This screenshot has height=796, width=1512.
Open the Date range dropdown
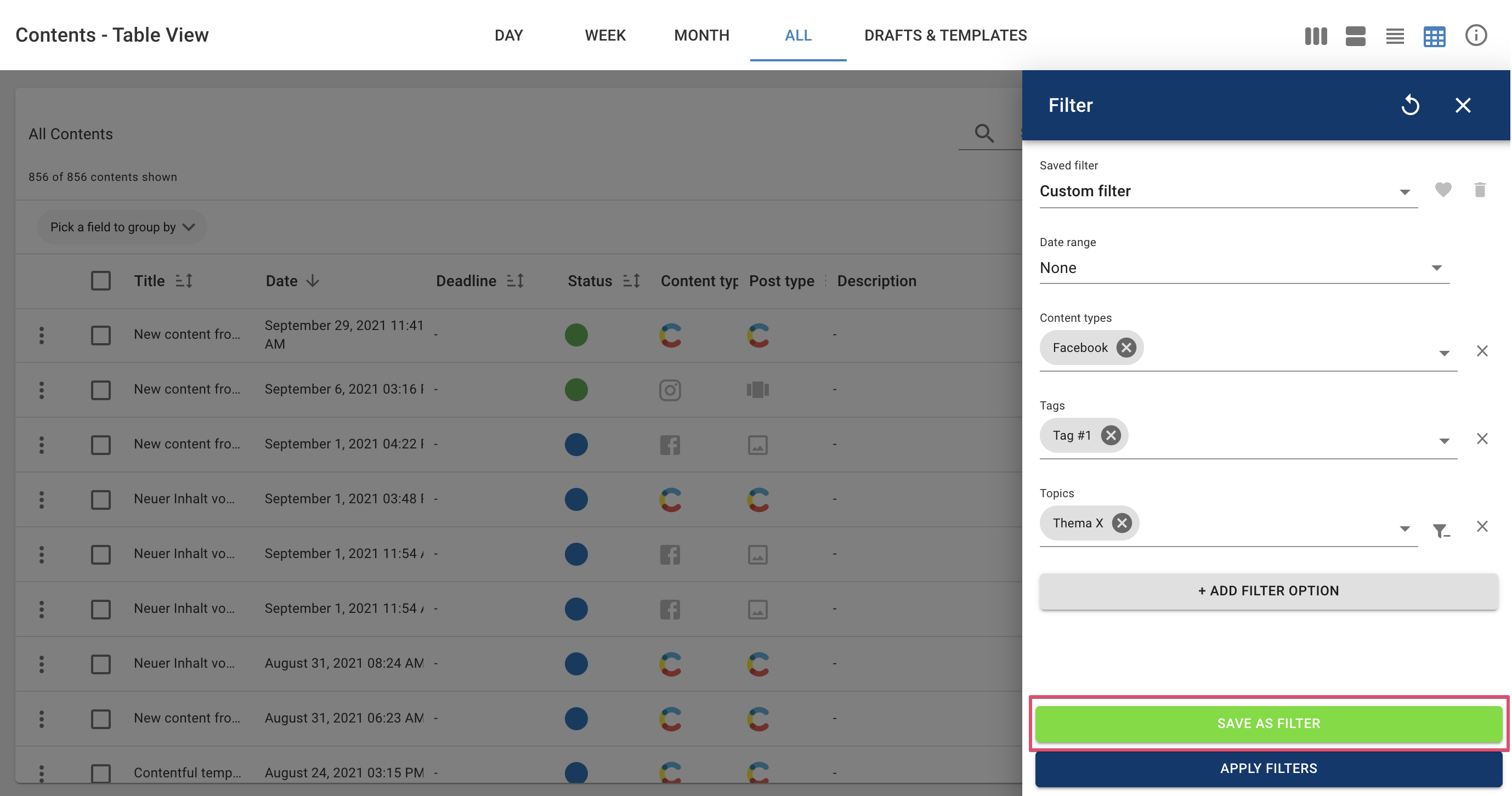click(1244, 268)
